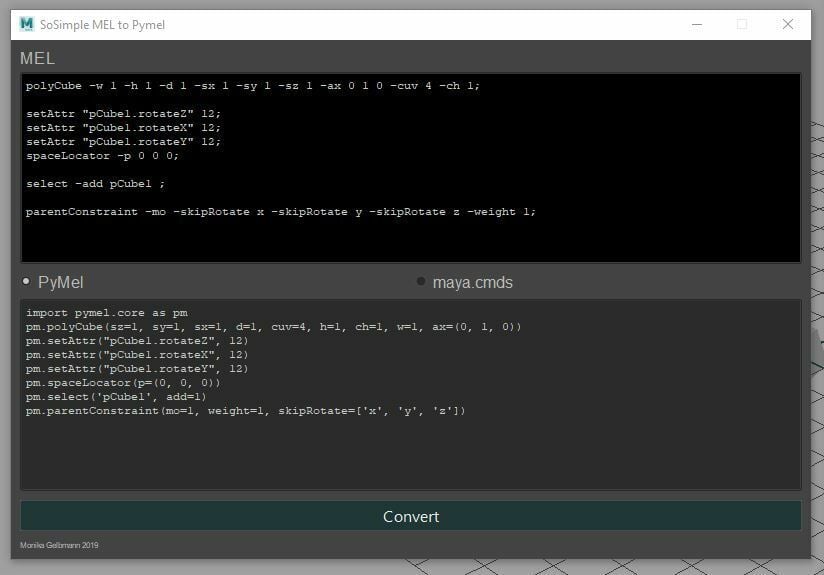Click the pm.spaceLocator output line
Image resolution: width=824 pixels, height=575 pixels.
pyautogui.click(x=123, y=383)
